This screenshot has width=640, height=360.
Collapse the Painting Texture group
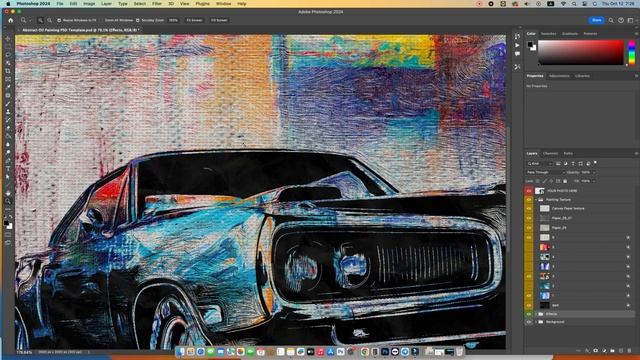536,200
